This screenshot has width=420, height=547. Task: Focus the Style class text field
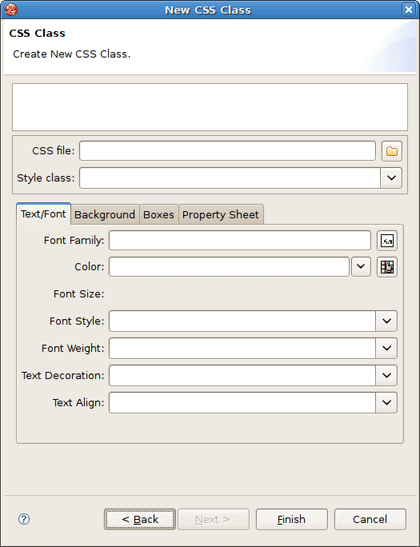click(230, 178)
